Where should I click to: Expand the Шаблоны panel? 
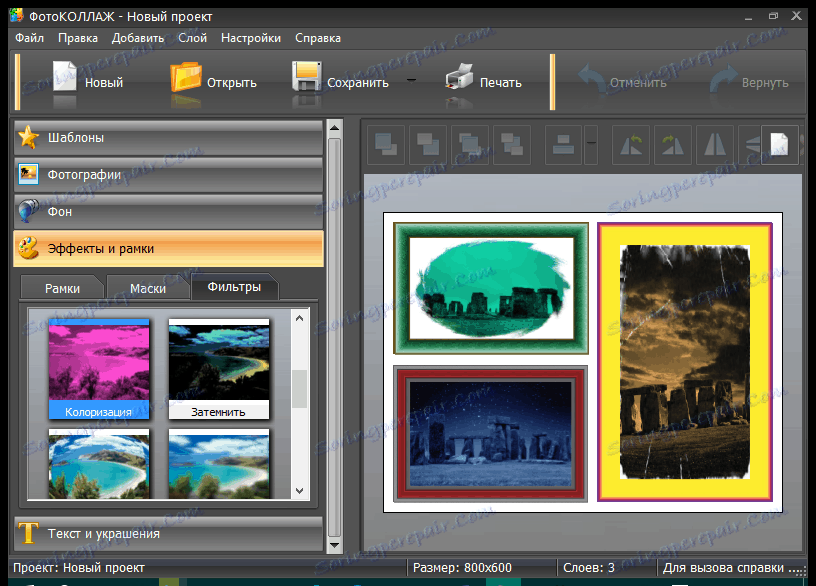[x=168, y=138]
